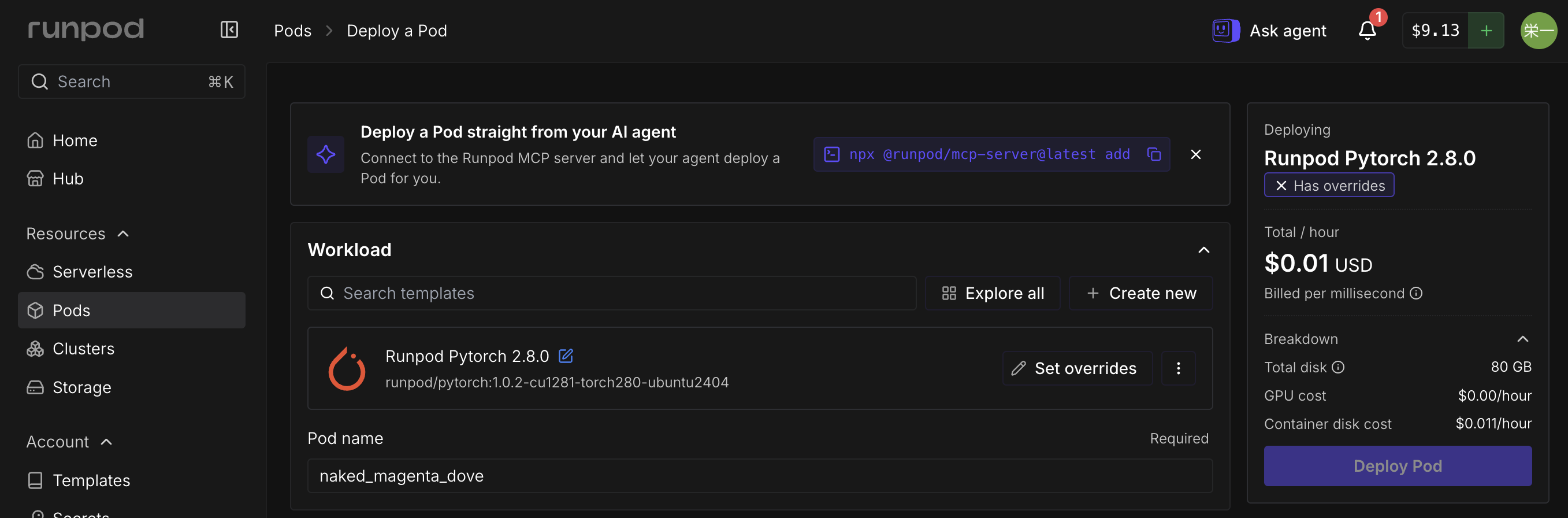This screenshot has width=1568, height=518.
Task: Click the PyTorch template logo
Action: tap(346, 368)
